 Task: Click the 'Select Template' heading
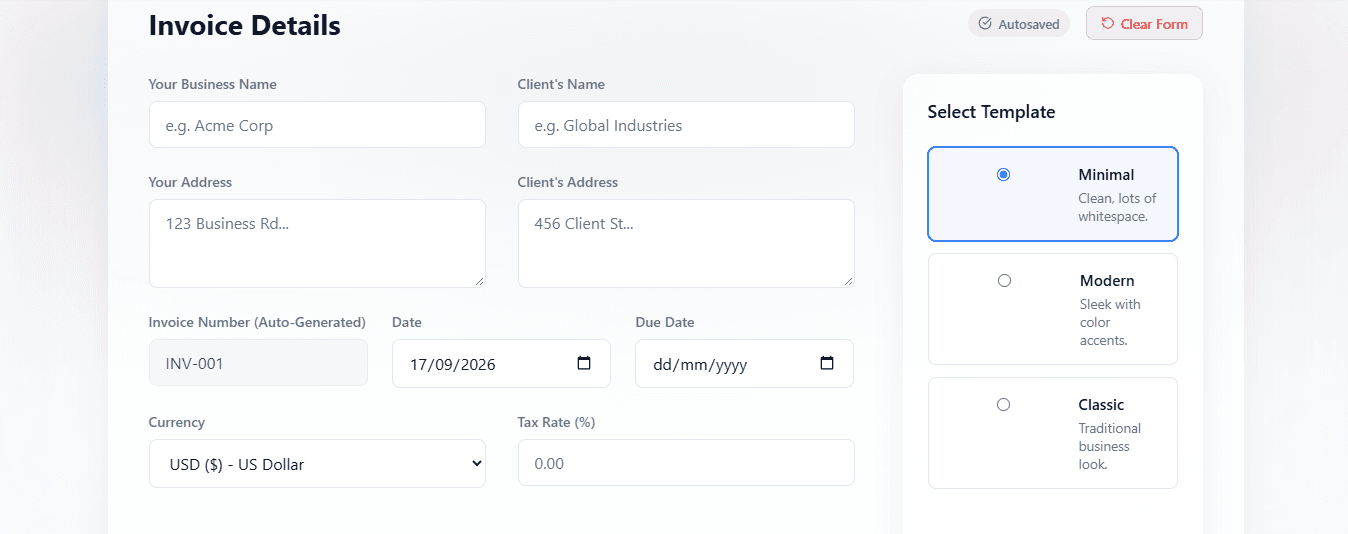pos(991,112)
